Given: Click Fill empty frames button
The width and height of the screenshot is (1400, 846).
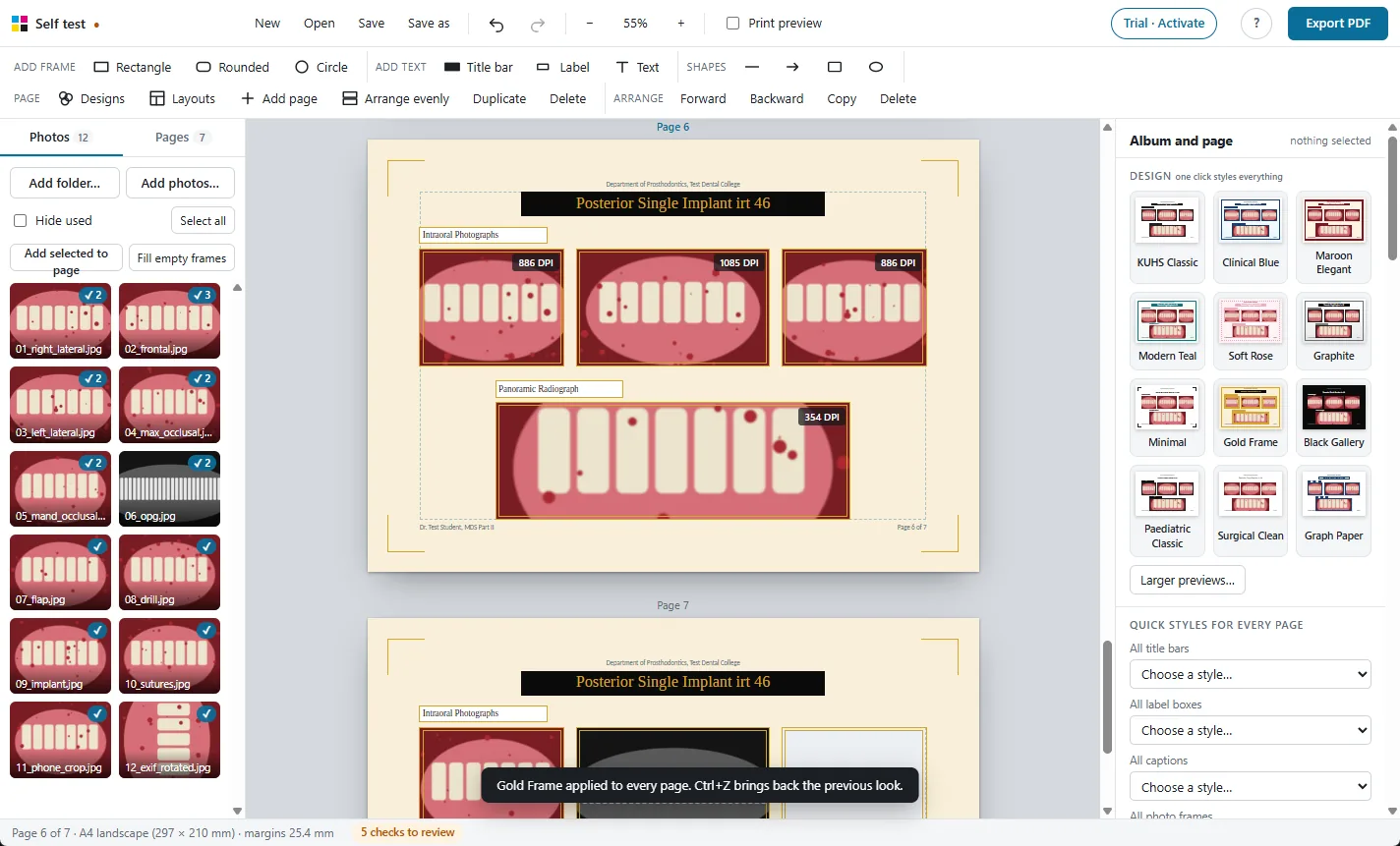Looking at the screenshot, I should (x=182, y=258).
